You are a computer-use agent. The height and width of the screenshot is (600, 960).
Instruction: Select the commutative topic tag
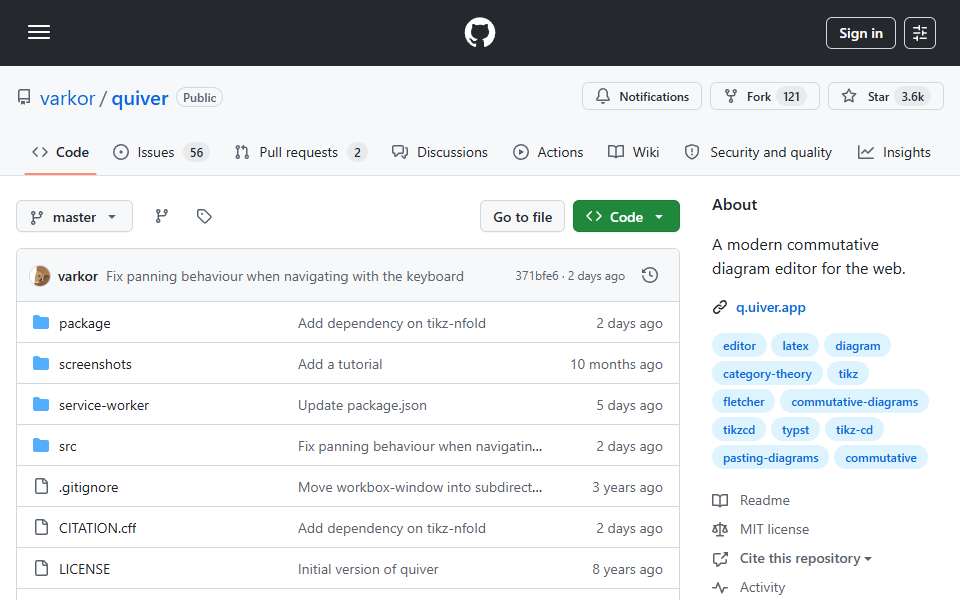pyautogui.click(x=880, y=459)
